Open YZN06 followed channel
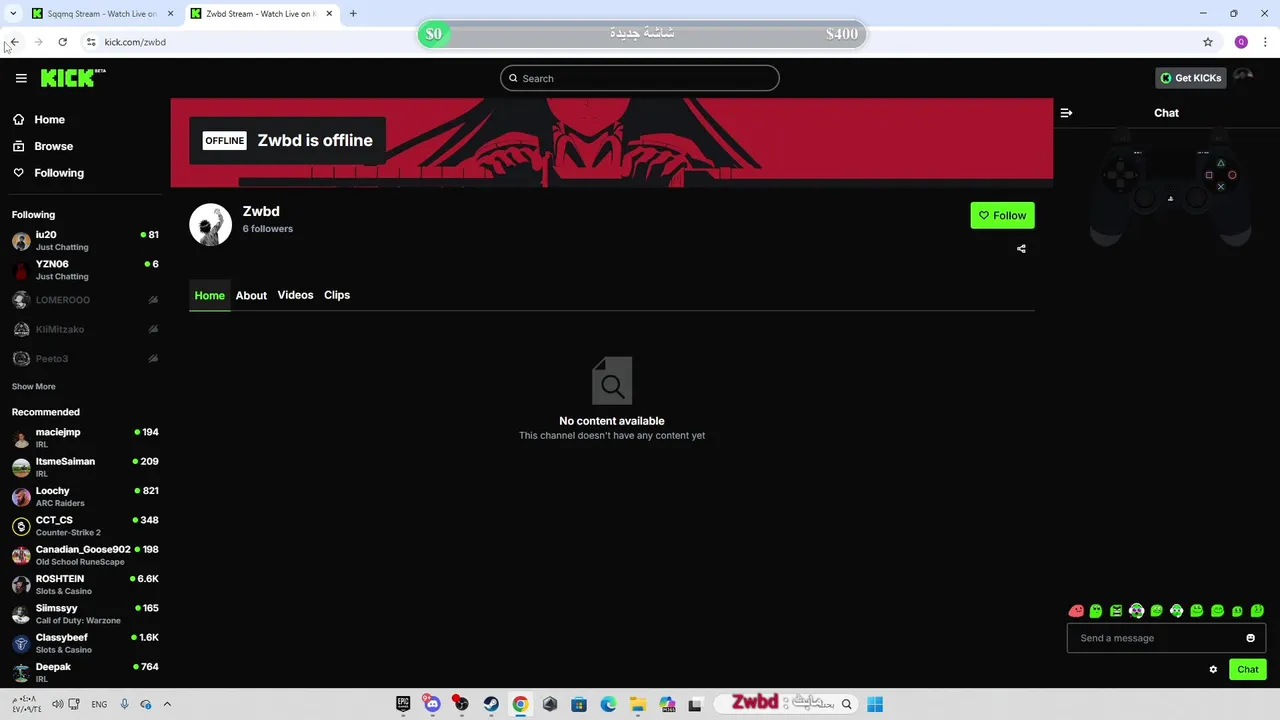1280x720 pixels. coord(85,270)
